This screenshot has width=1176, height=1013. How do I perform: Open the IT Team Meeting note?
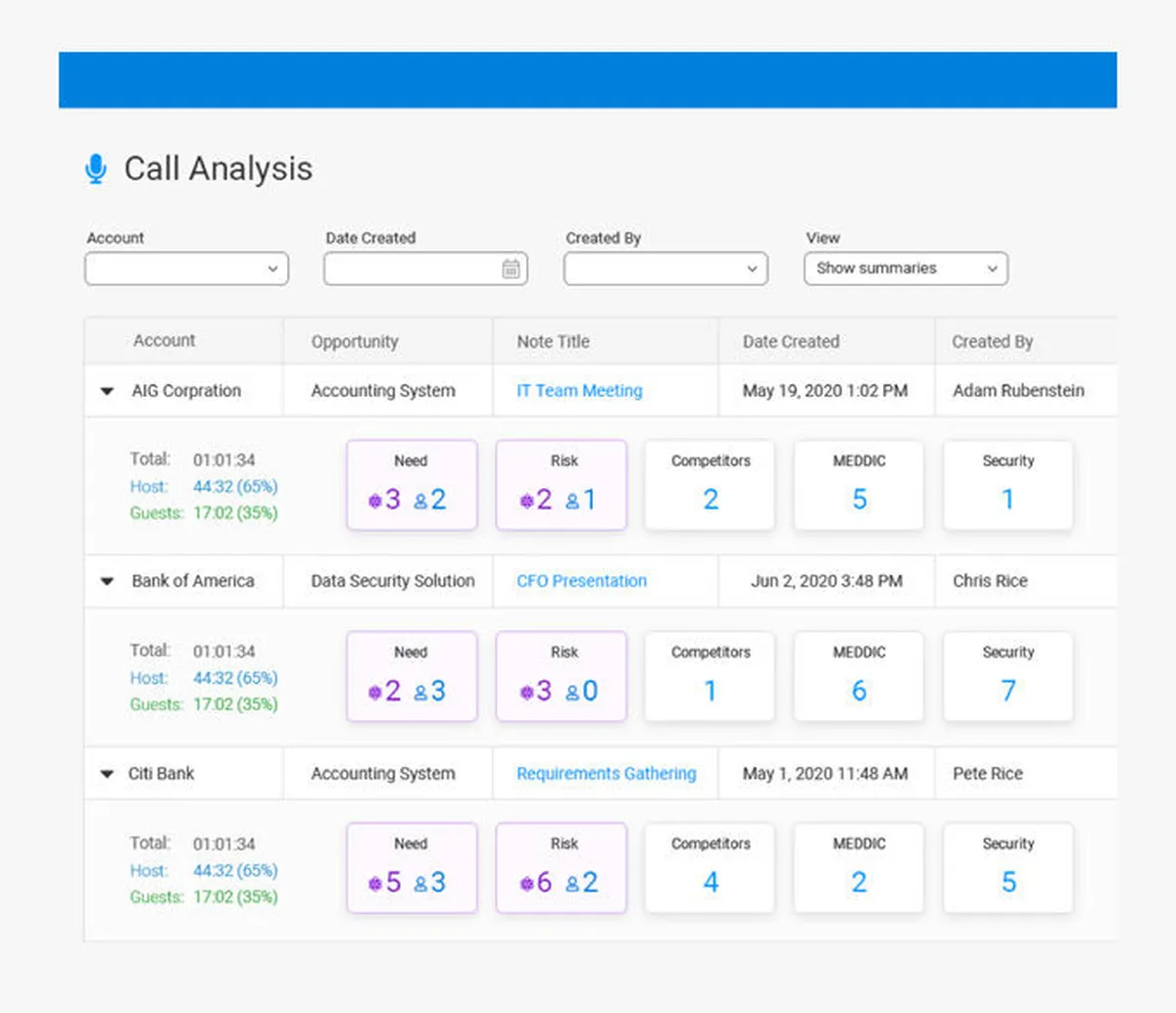point(579,391)
